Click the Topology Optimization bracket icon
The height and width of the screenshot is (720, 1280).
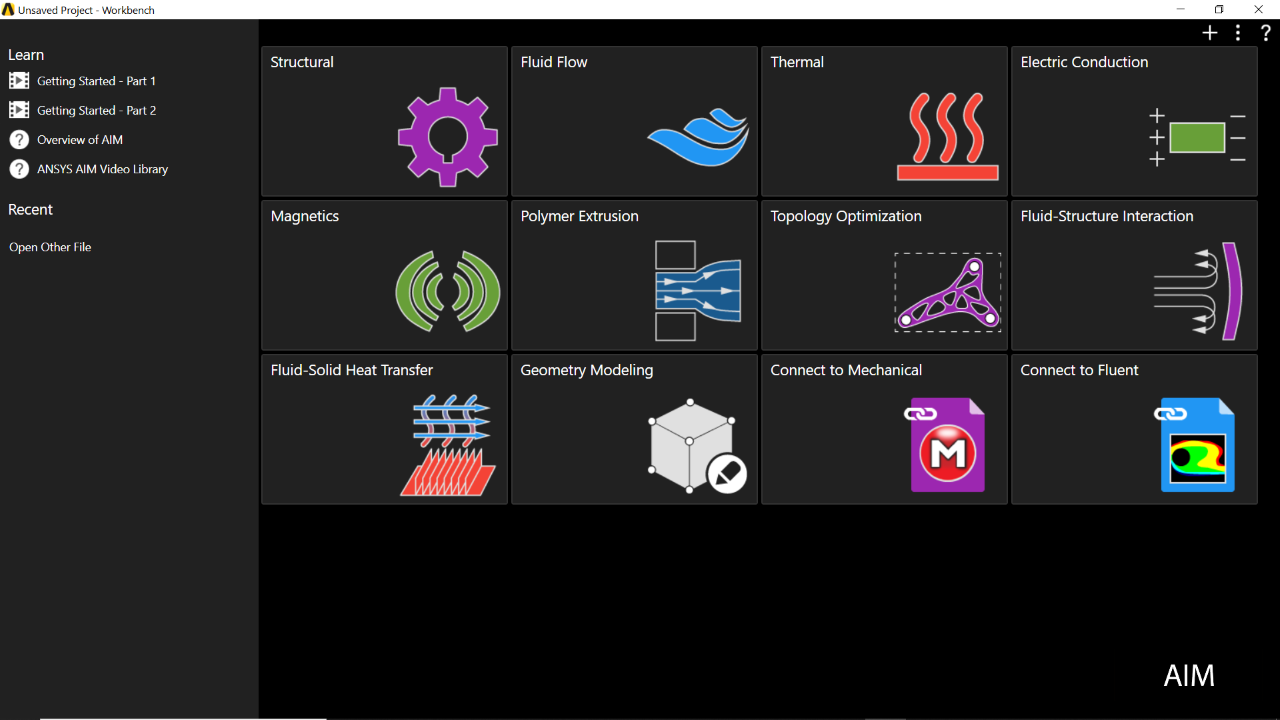tap(948, 292)
